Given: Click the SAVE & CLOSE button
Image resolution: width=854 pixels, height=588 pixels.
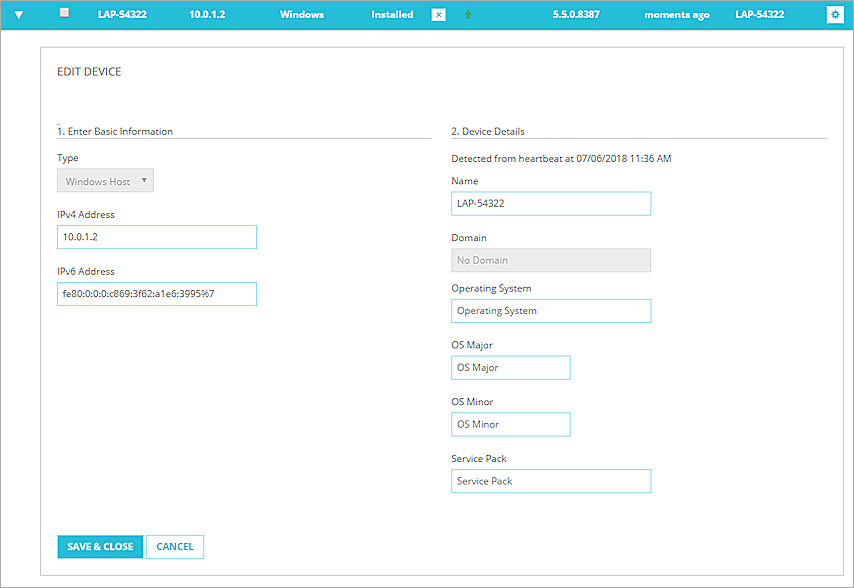Looking at the screenshot, I should coord(99,547).
